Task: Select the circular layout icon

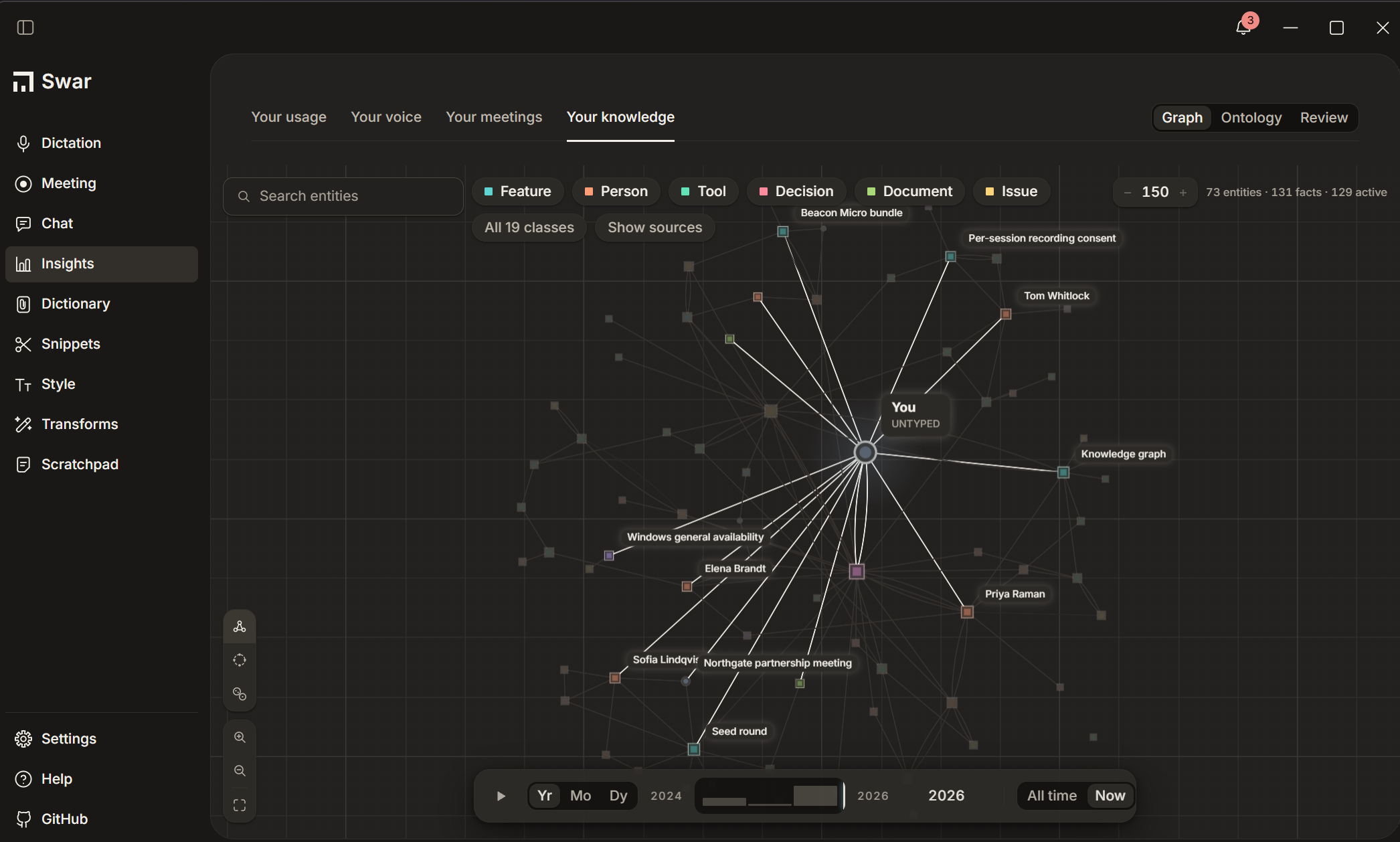Action: tap(240, 661)
